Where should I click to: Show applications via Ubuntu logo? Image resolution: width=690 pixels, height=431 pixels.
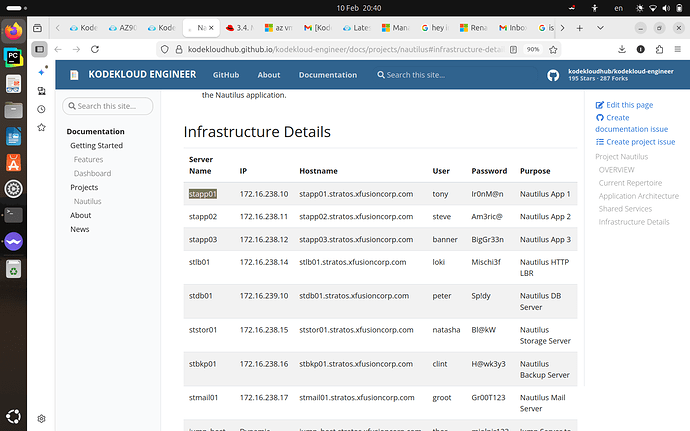click(x=13, y=416)
